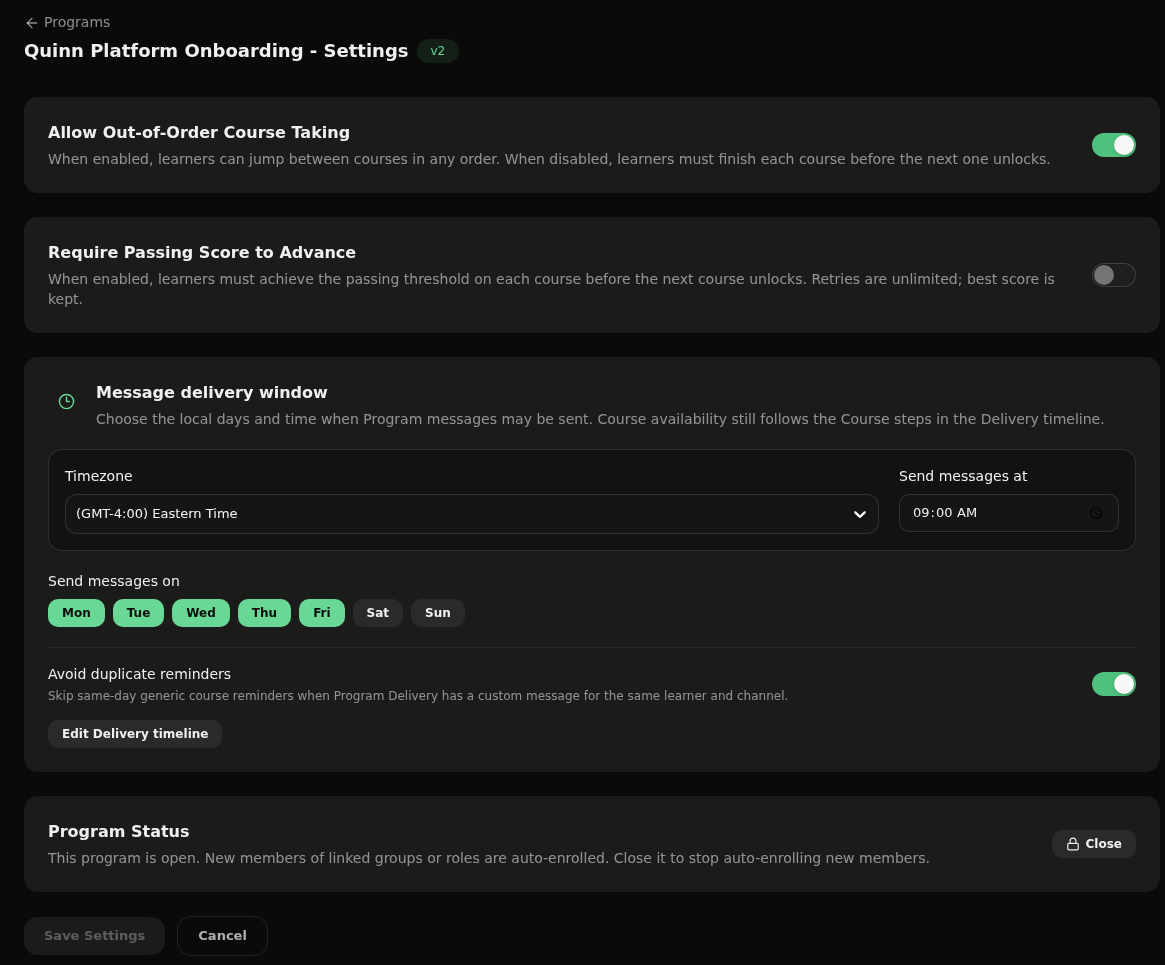Click the Timezone dropdown chevron arrow

(x=860, y=514)
